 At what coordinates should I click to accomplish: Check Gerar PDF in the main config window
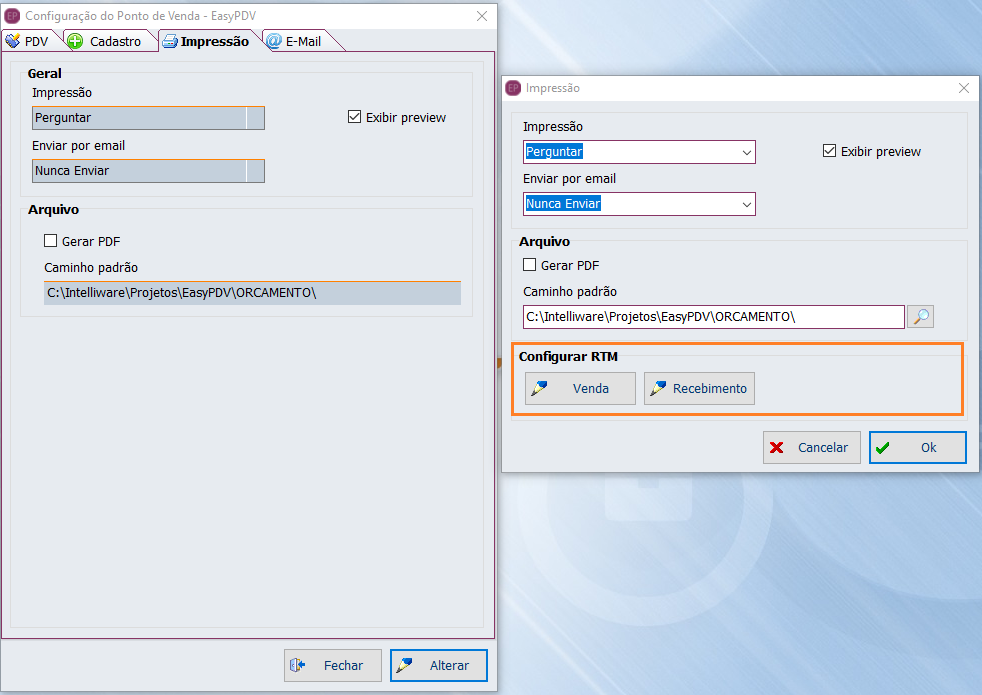tap(51, 241)
